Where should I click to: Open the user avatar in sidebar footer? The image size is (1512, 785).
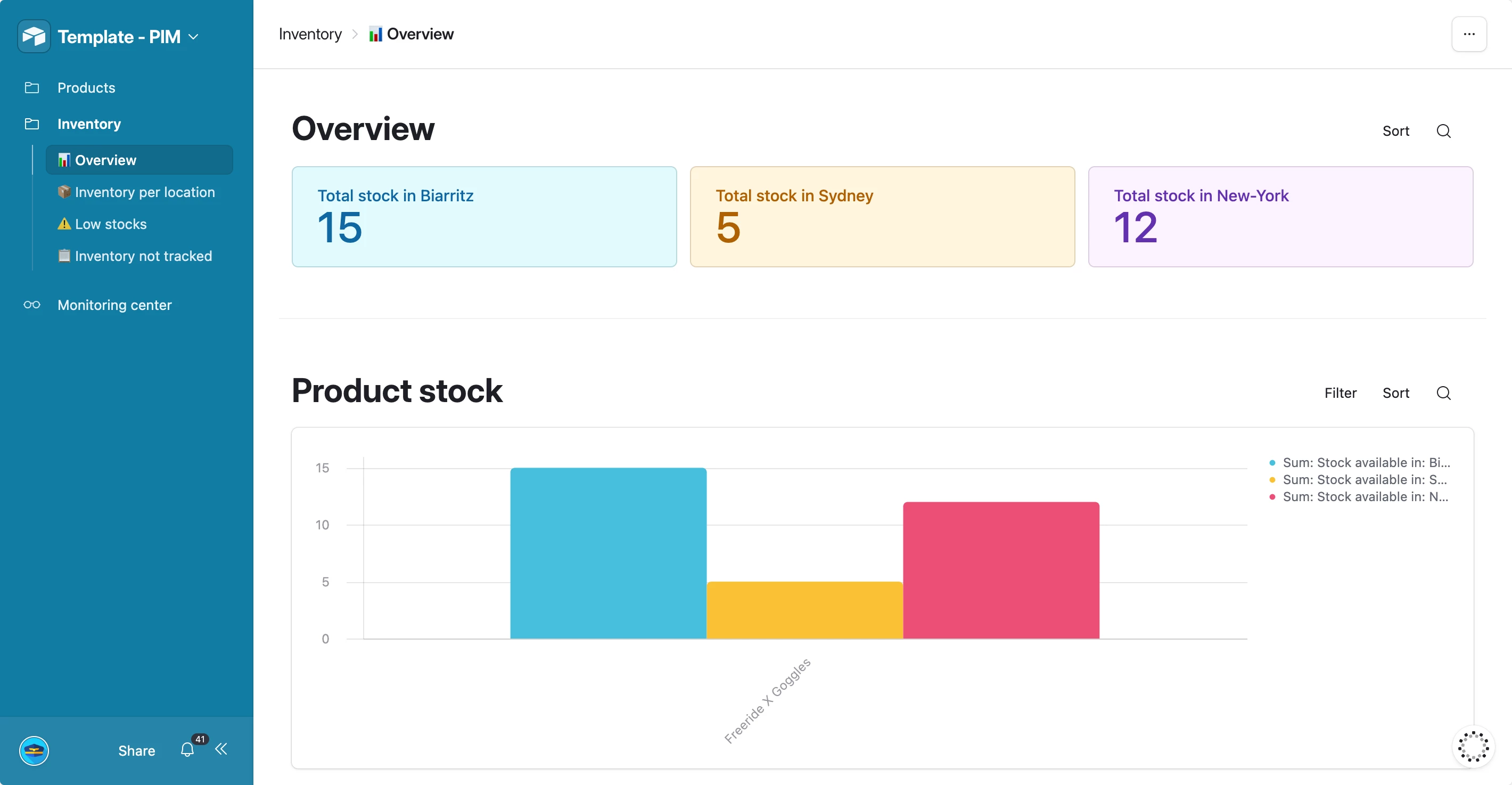click(34, 750)
